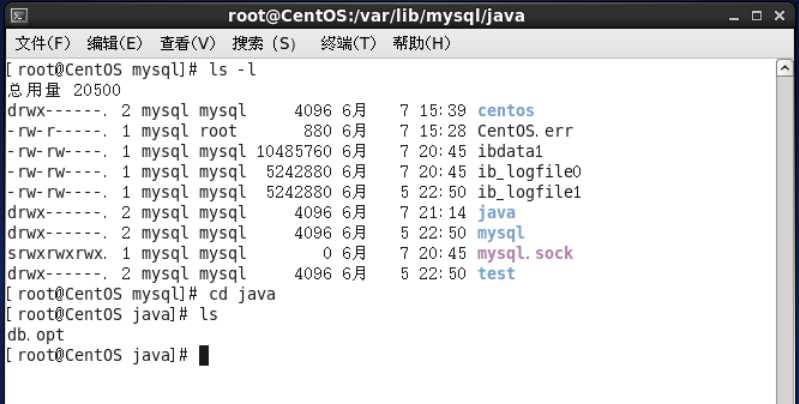Click the 总用量 20500 line
The height and width of the screenshot is (404, 799).
(64, 90)
